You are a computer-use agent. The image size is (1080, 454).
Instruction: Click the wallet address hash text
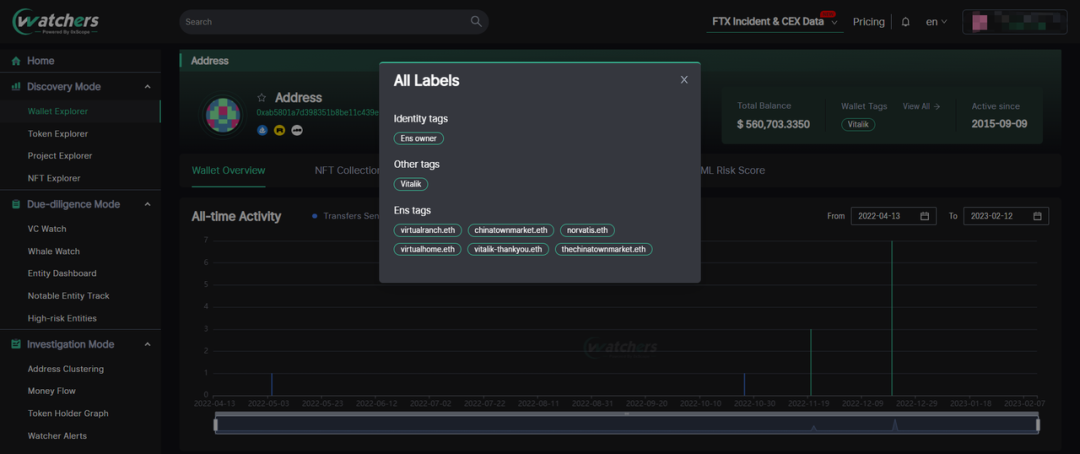click(x=317, y=112)
